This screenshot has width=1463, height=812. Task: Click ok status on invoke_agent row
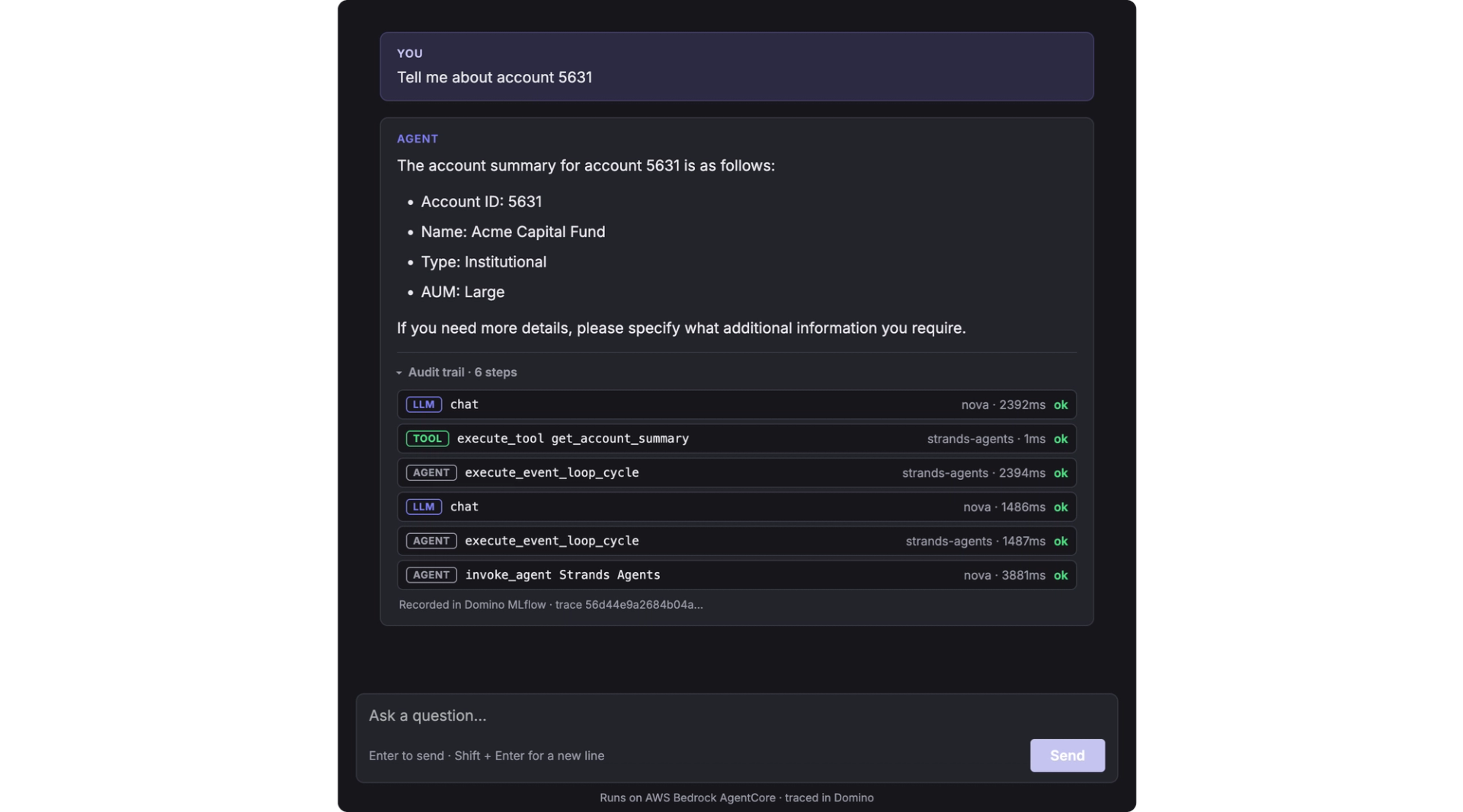point(1061,575)
